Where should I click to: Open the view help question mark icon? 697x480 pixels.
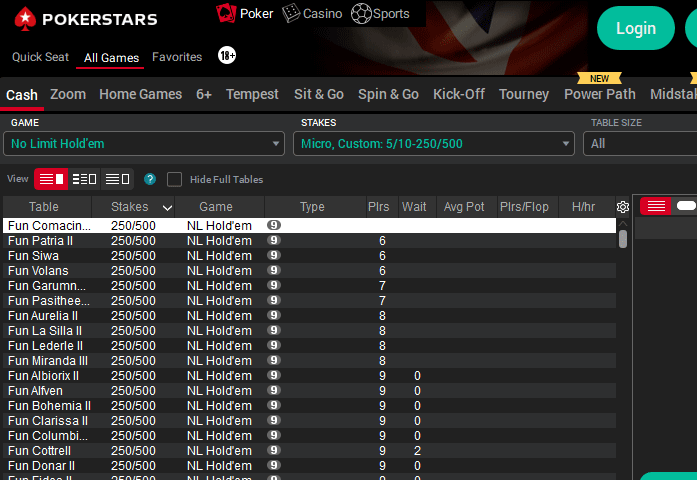pyautogui.click(x=150, y=179)
